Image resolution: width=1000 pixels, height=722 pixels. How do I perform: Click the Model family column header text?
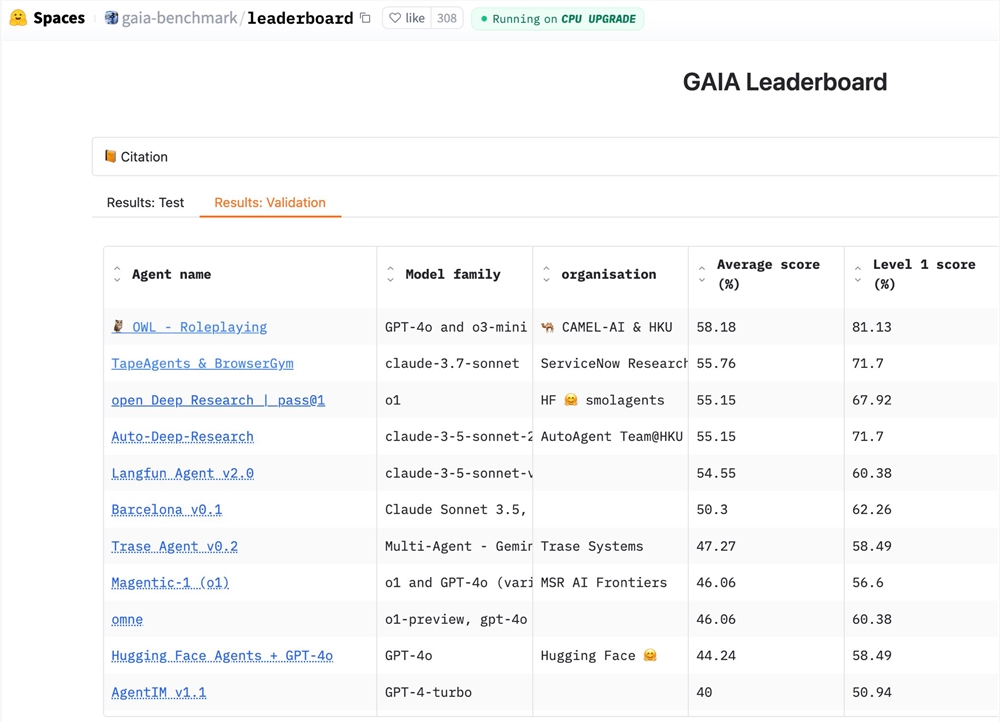[x=453, y=274]
